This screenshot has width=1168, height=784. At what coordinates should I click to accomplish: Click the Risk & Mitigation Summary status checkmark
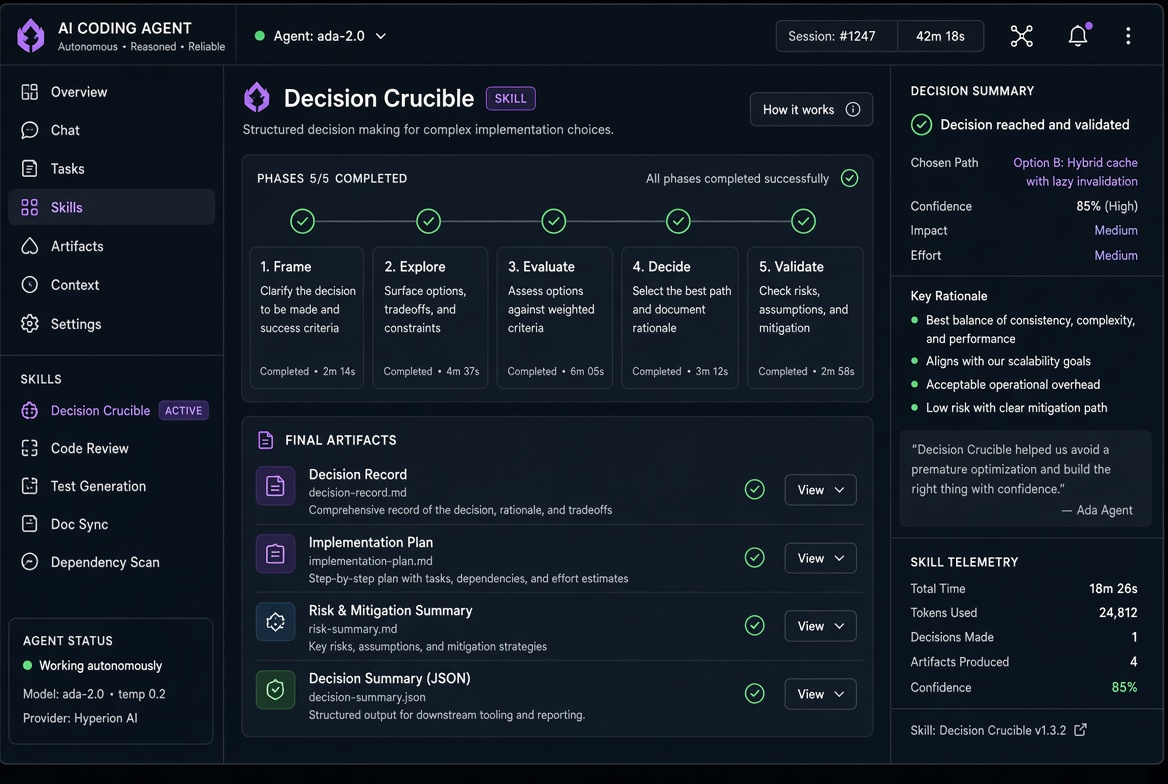[x=755, y=625]
